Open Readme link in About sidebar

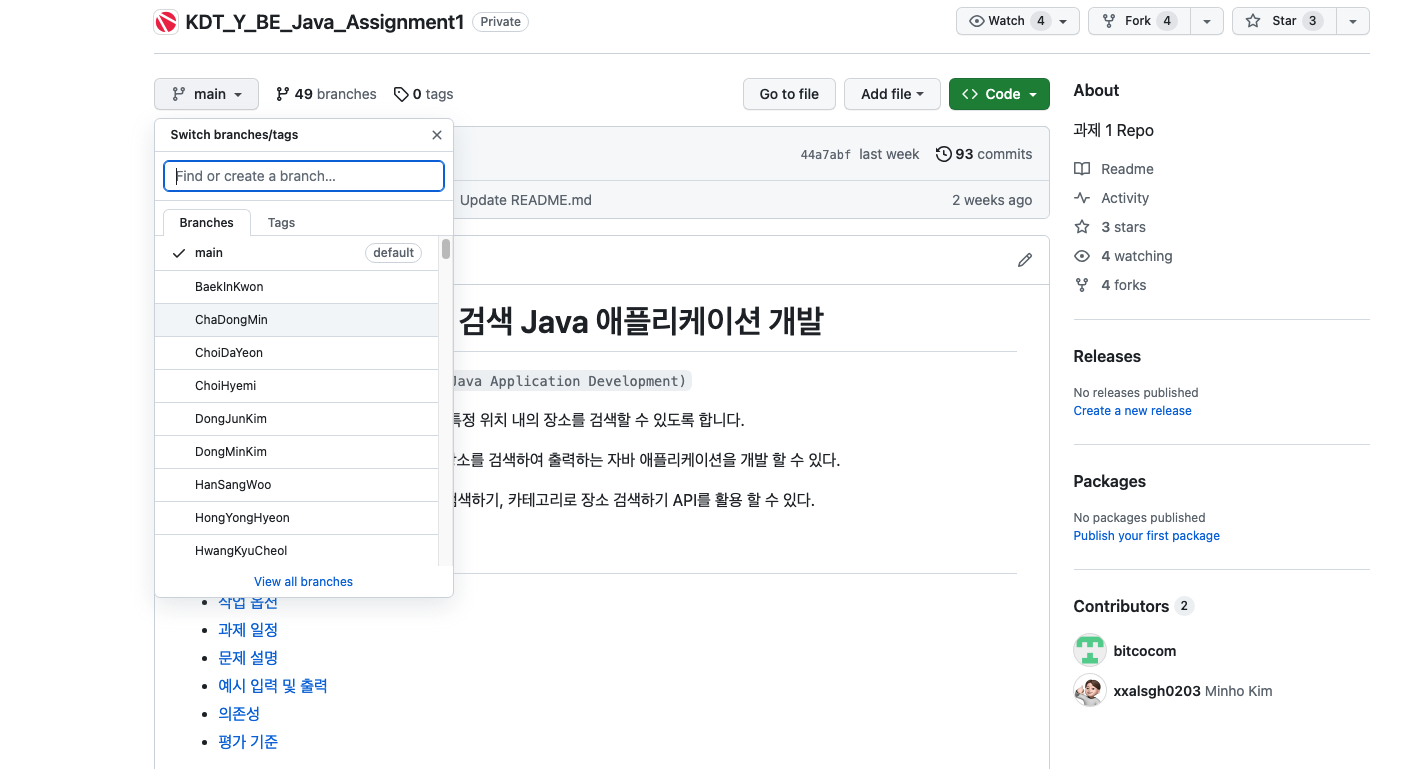(1114, 169)
